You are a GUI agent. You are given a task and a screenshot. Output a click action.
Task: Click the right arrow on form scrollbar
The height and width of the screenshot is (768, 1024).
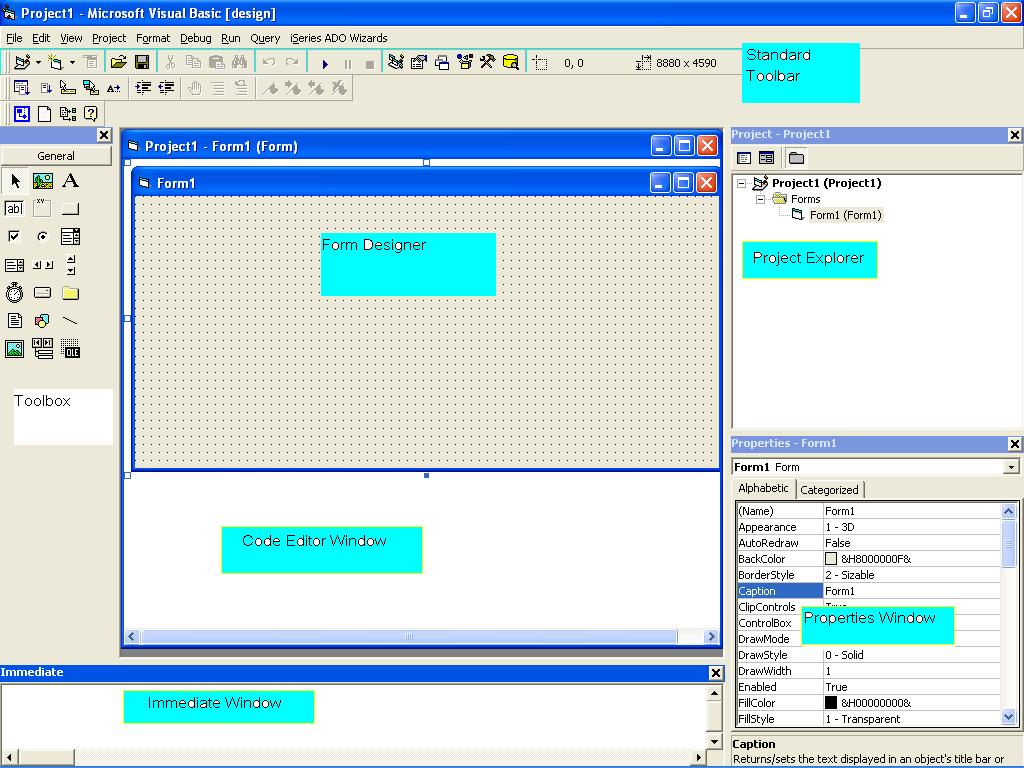click(711, 637)
